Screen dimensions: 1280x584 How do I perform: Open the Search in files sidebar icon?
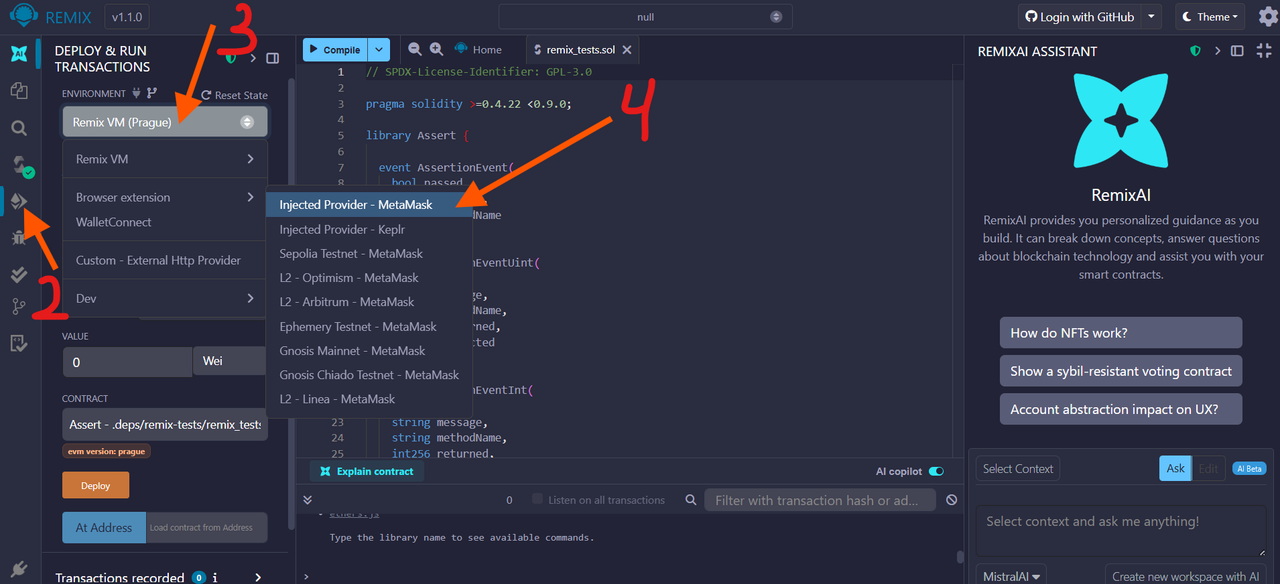pos(18,128)
